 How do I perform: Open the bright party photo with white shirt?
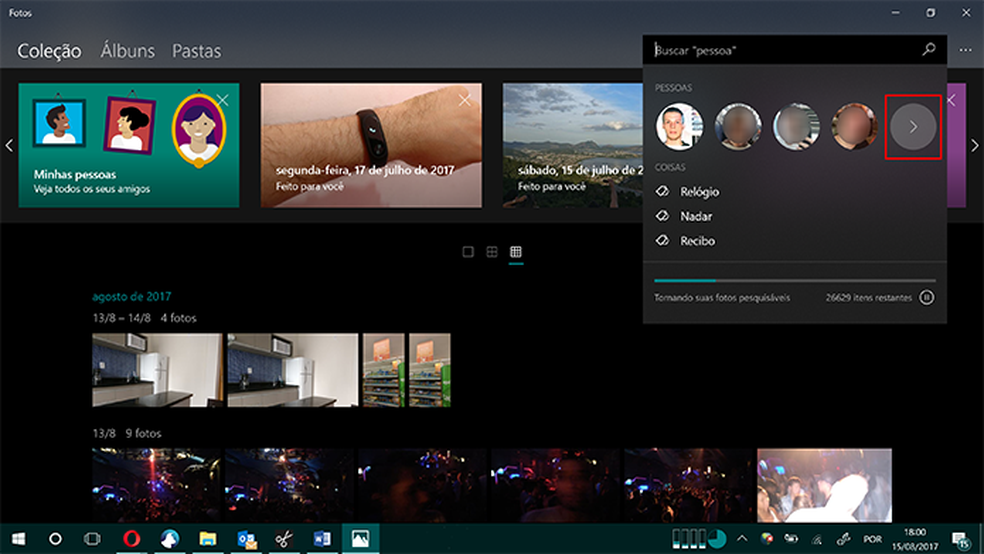click(824, 485)
